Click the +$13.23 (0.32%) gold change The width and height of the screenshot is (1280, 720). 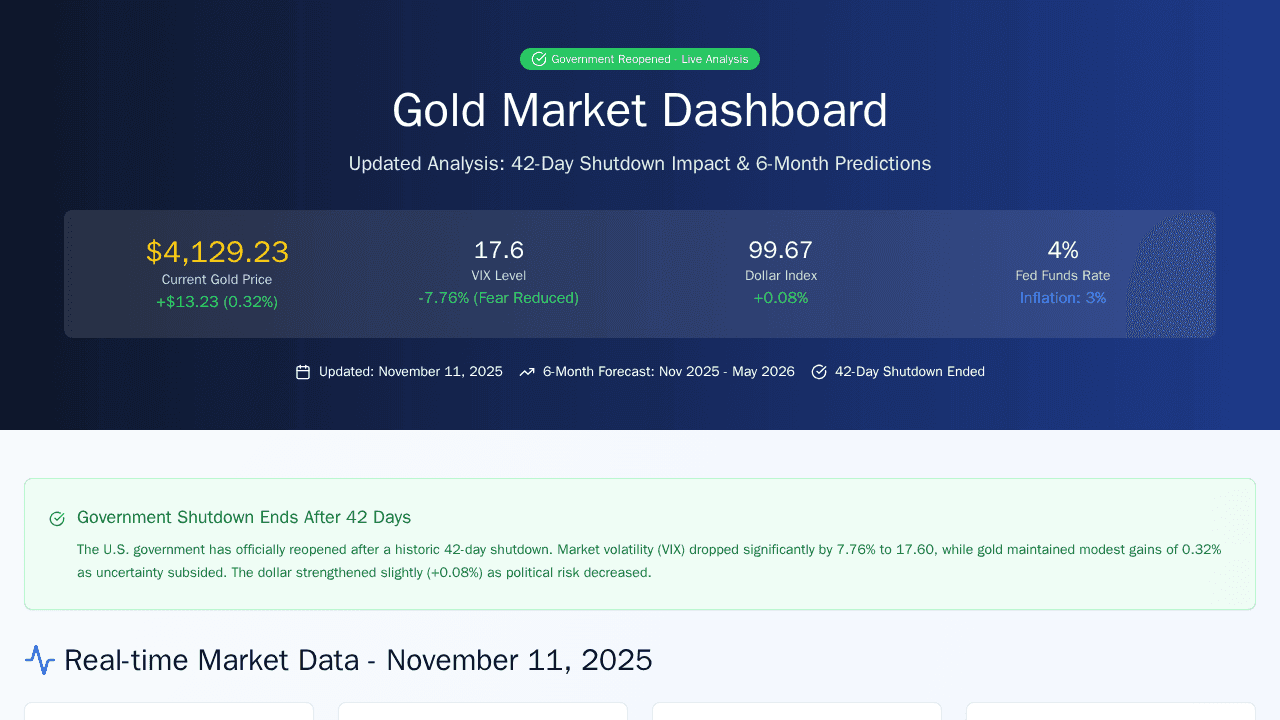(x=217, y=302)
